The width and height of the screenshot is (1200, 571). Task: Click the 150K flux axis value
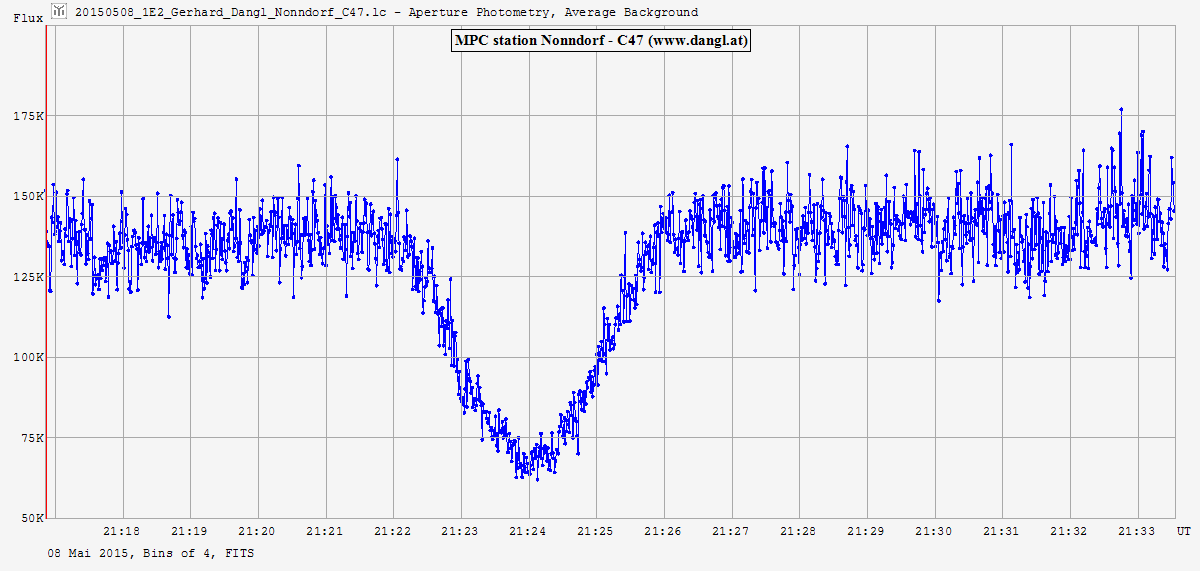point(27,196)
